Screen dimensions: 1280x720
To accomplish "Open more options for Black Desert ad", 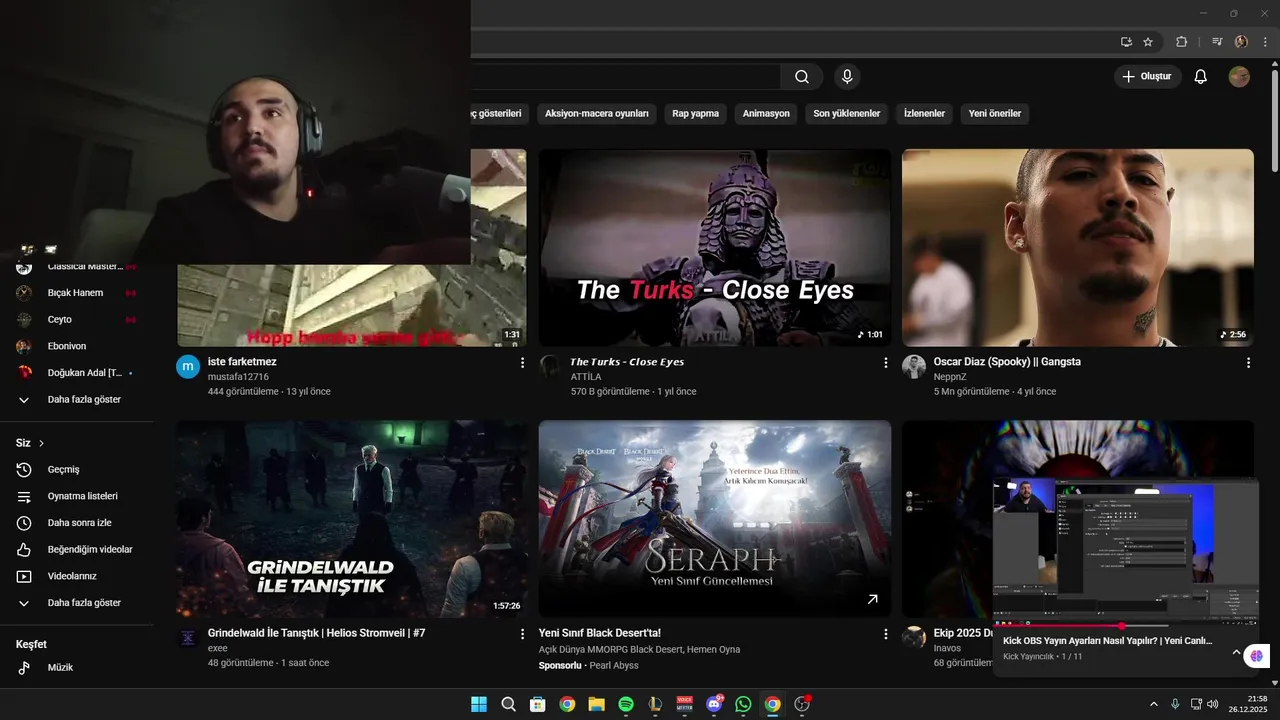I will click(885, 634).
